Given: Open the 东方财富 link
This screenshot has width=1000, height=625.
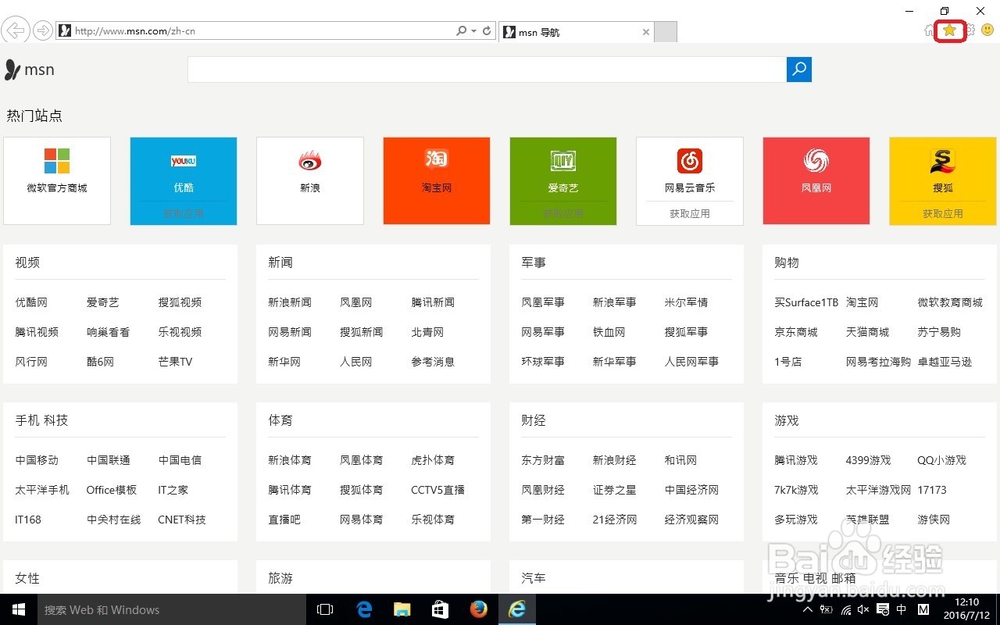Looking at the screenshot, I should [543, 460].
